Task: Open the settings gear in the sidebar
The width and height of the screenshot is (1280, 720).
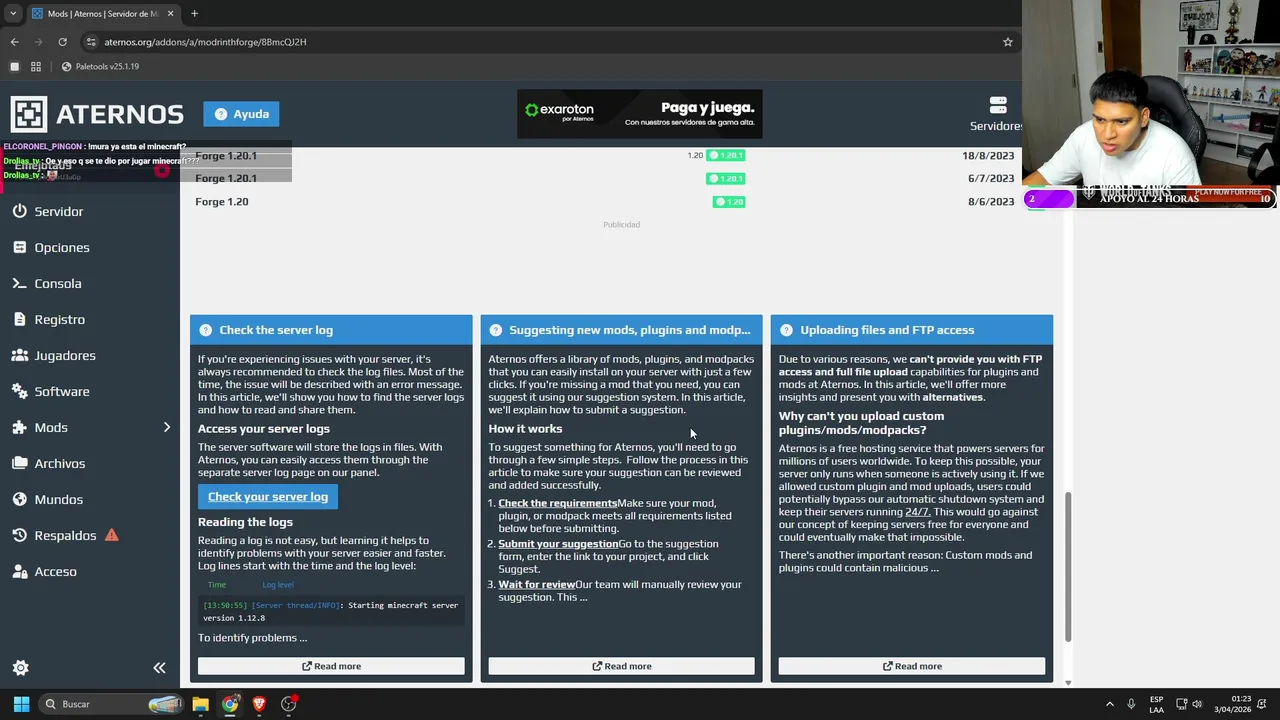Action: click(x=20, y=667)
